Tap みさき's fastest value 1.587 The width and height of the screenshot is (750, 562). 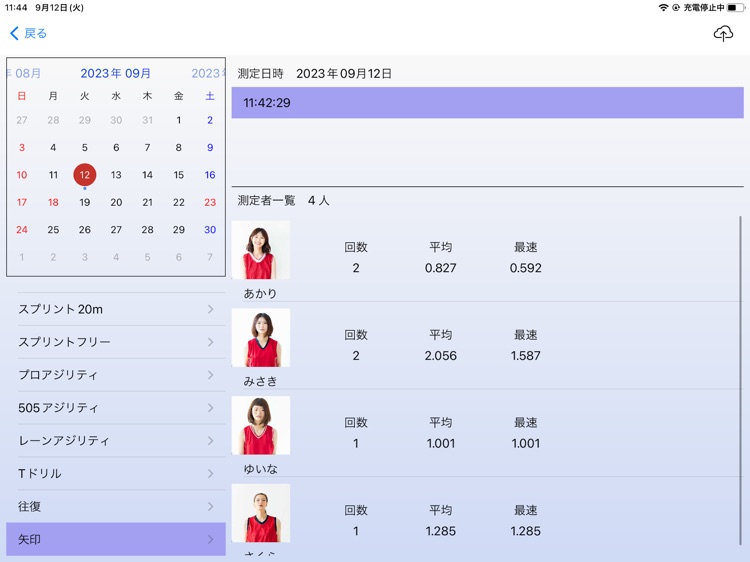tap(525, 356)
